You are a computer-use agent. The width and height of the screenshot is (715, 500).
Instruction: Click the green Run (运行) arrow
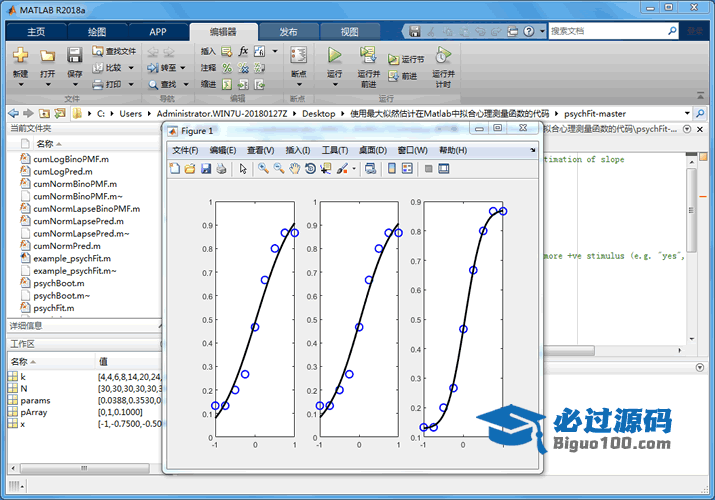(x=334, y=55)
